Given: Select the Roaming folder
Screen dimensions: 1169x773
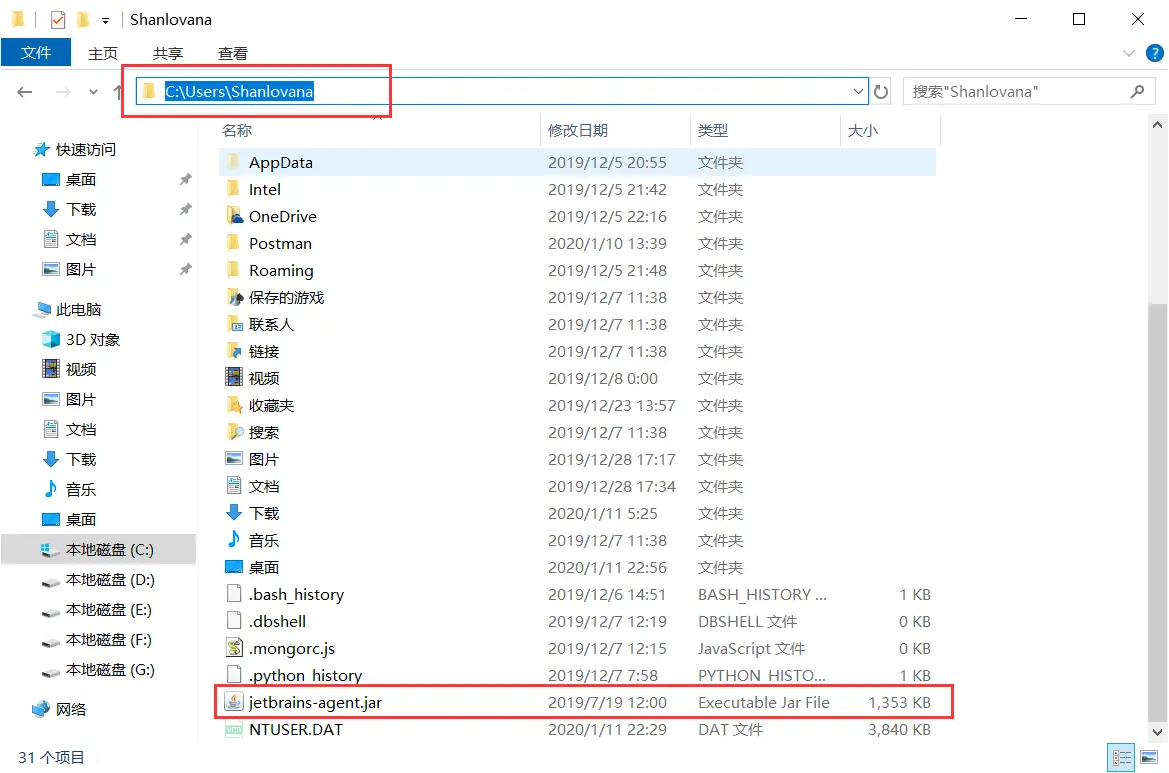Looking at the screenshot, I should point(281,271).
